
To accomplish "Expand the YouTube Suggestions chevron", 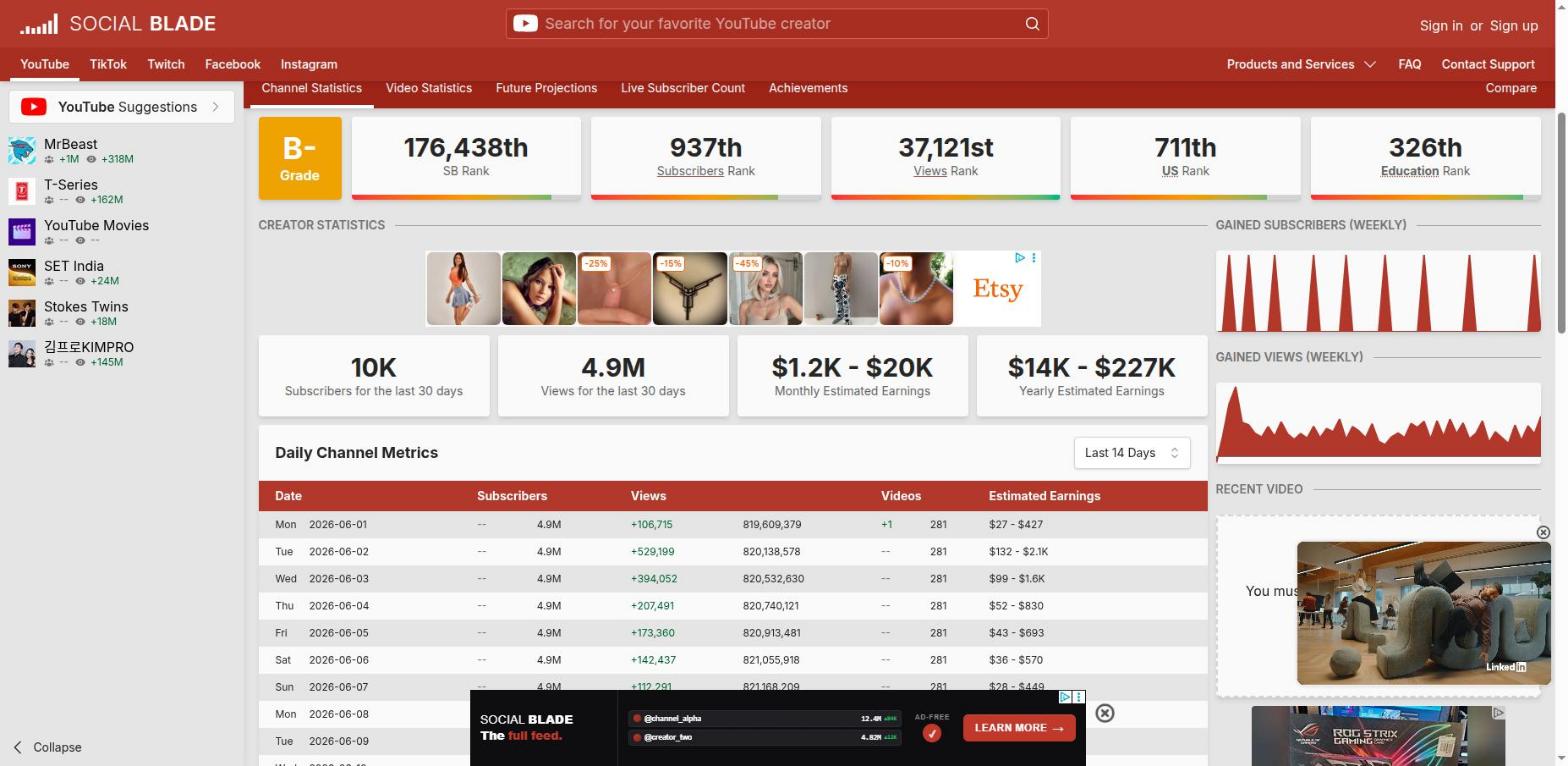I will coord(215,107).
